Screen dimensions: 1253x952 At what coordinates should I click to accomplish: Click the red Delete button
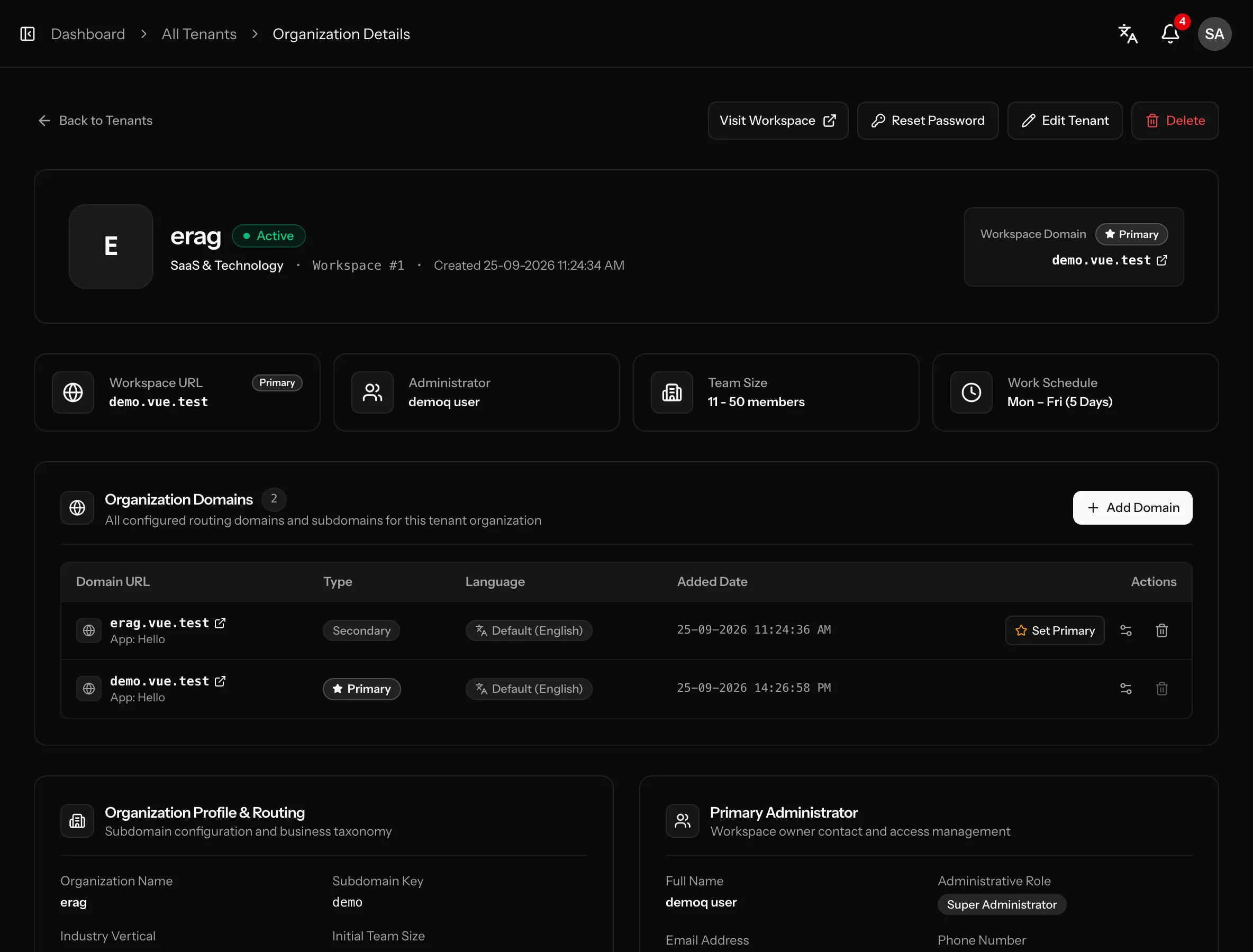point(1175,120)
